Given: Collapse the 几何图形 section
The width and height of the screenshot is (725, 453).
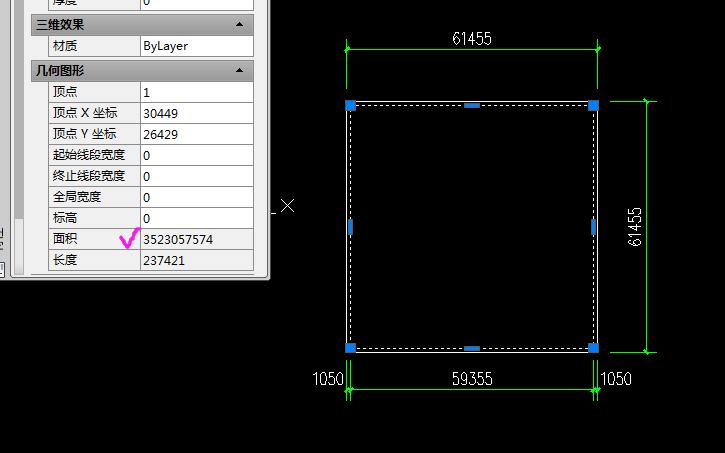Looking at the screenshot, I should pos(240,71).
